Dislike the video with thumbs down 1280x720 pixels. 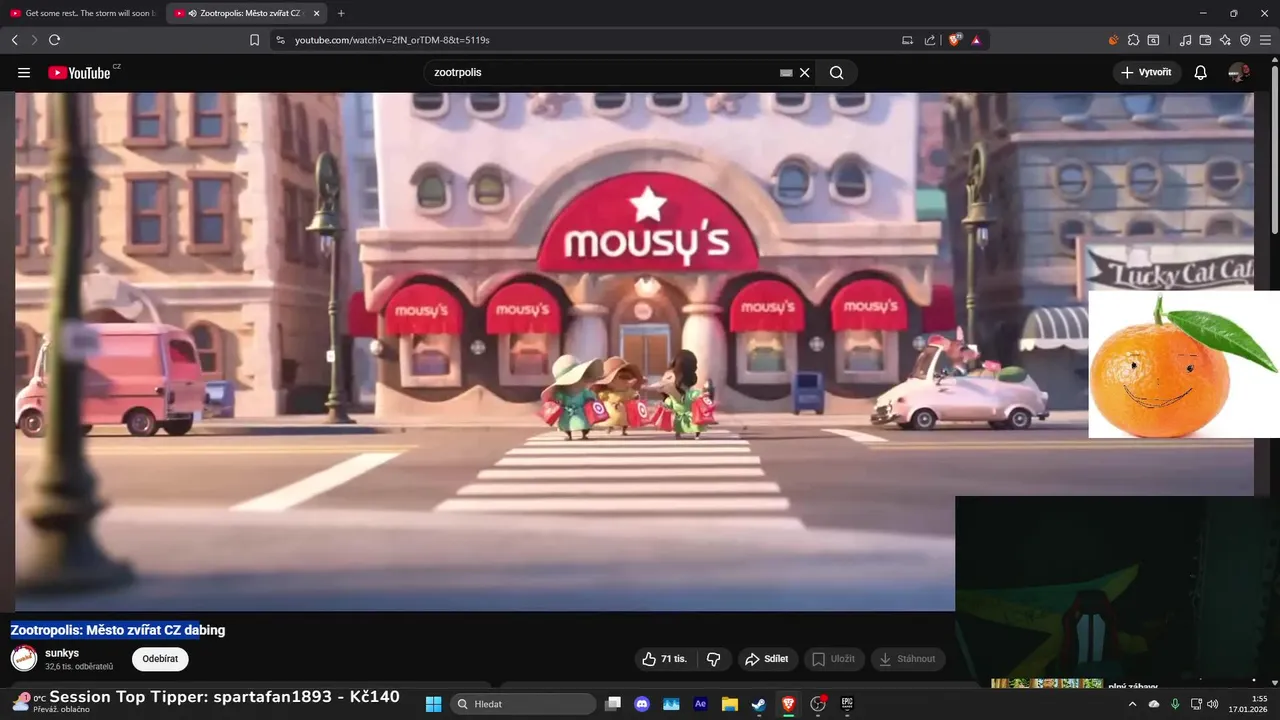(x=713, y=659)
